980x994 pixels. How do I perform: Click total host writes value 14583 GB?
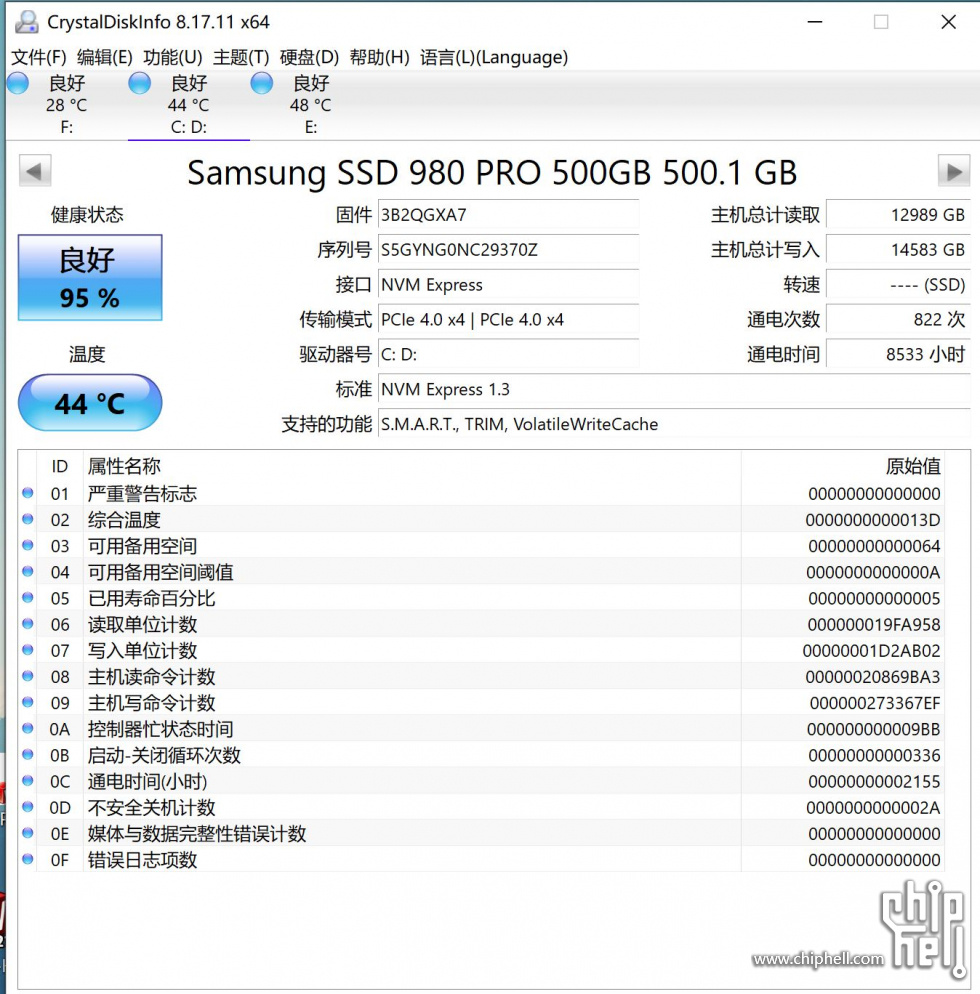[898, 250]
